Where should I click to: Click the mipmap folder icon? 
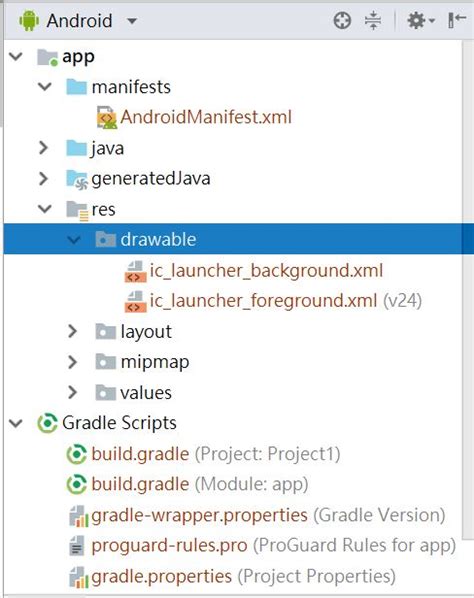105,362
